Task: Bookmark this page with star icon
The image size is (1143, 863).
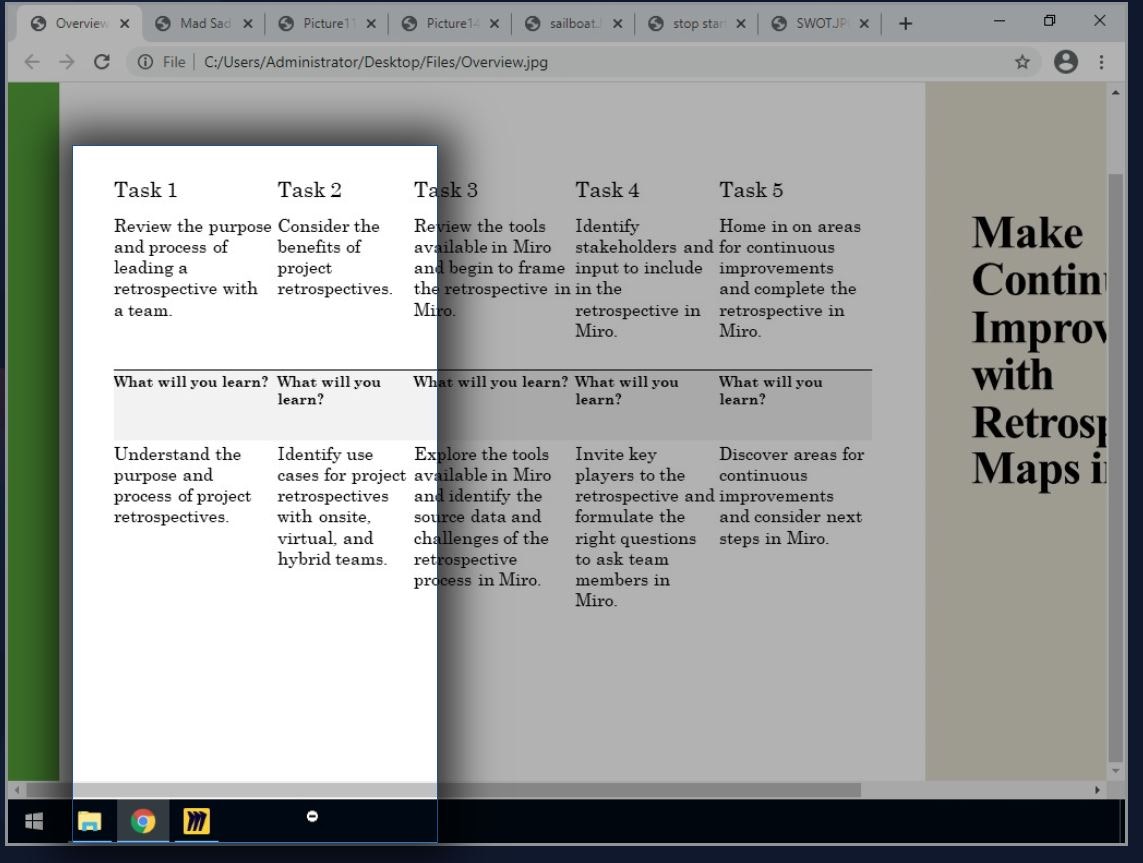Action: point(1022,62)
